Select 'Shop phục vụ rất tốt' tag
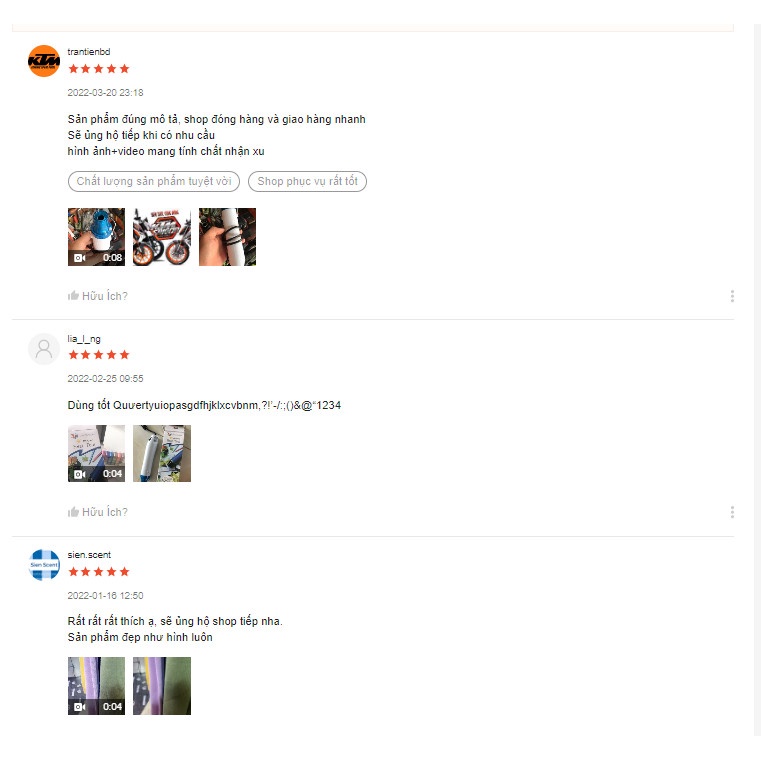Viewport: 761px width, 761px height. tap(307, 182)
